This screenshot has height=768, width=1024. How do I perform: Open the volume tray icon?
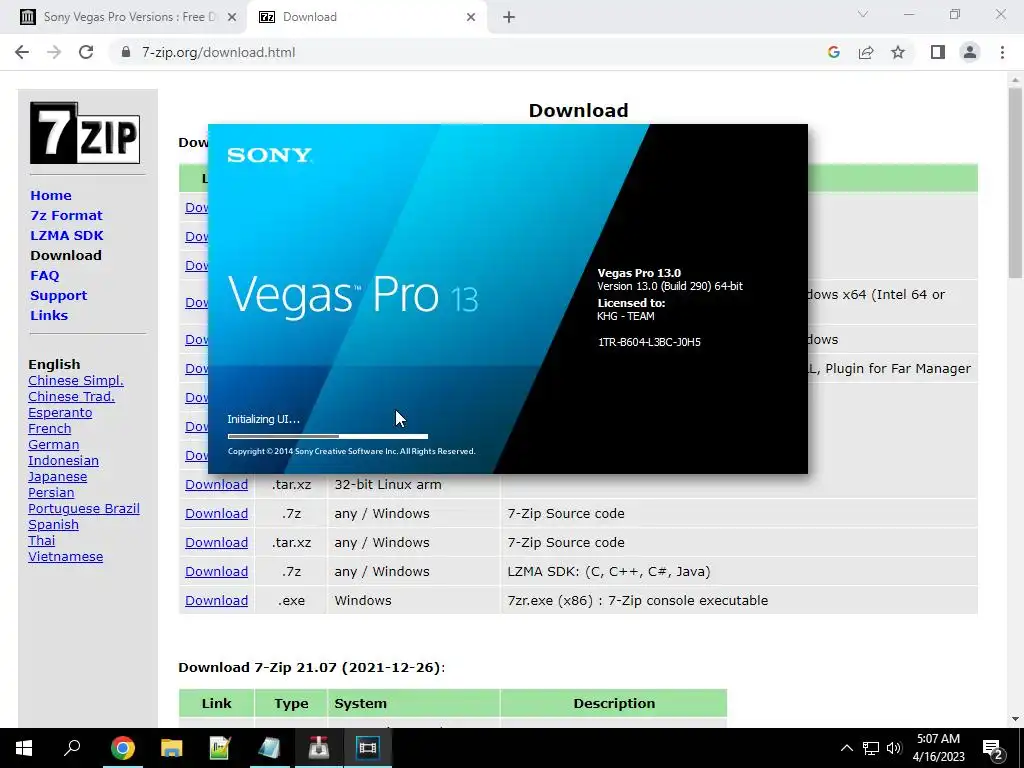(x=894, y=748)
